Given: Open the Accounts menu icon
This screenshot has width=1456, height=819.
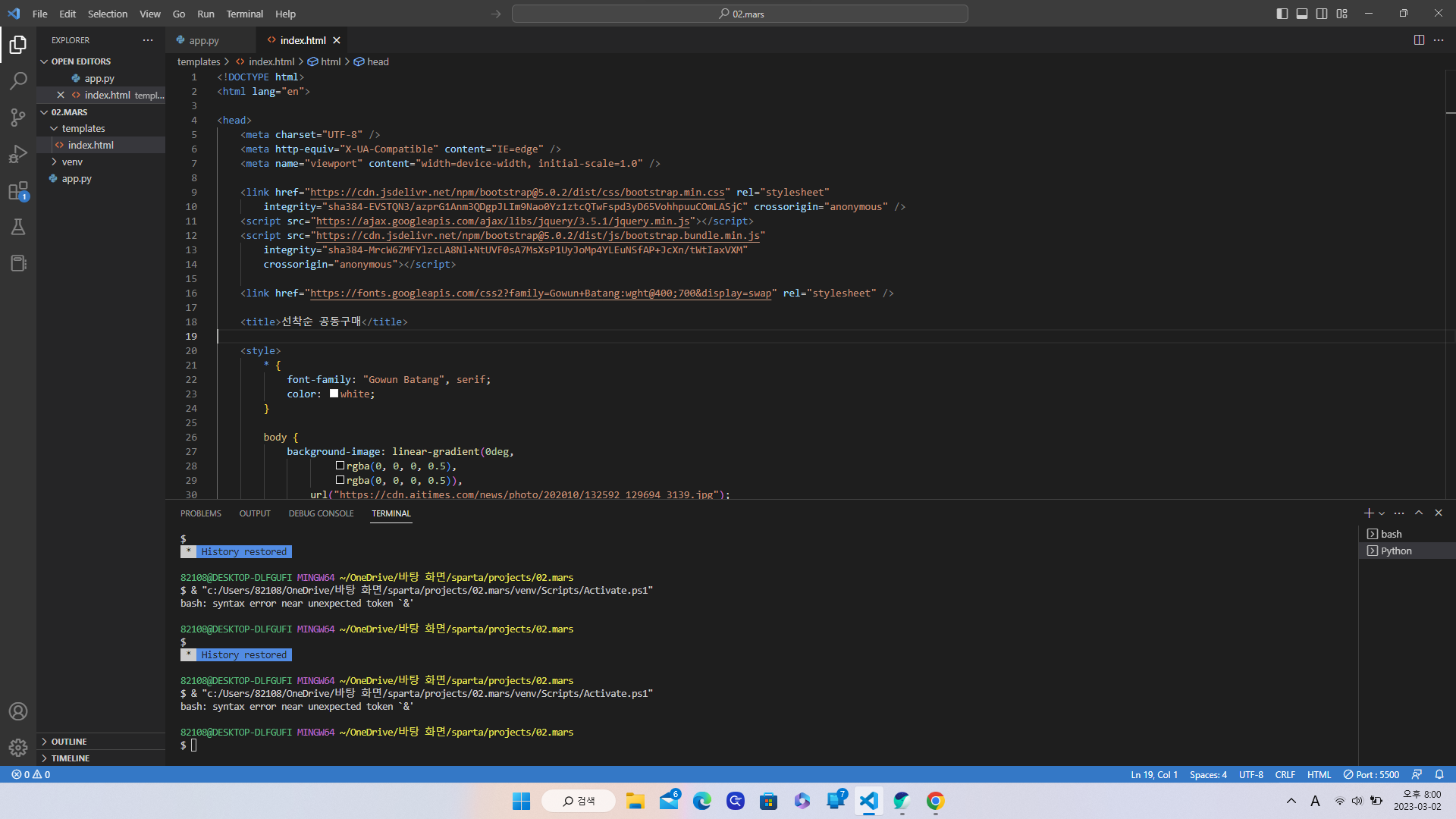Looking at the screenshot, I should click(x=18, y=711).
